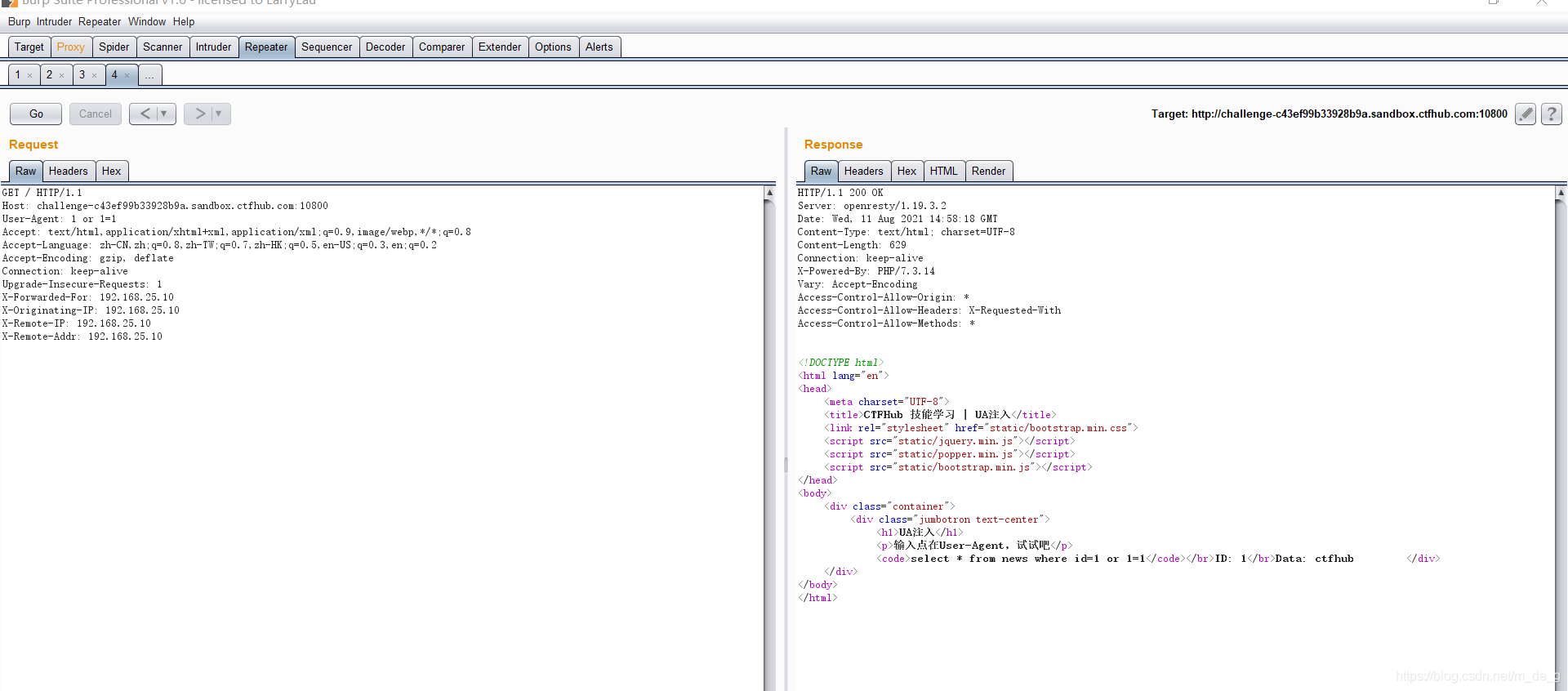Close Repeater tab 2 with its x
The width and height of the screenshot is (1568, 691).
[61, 75]
